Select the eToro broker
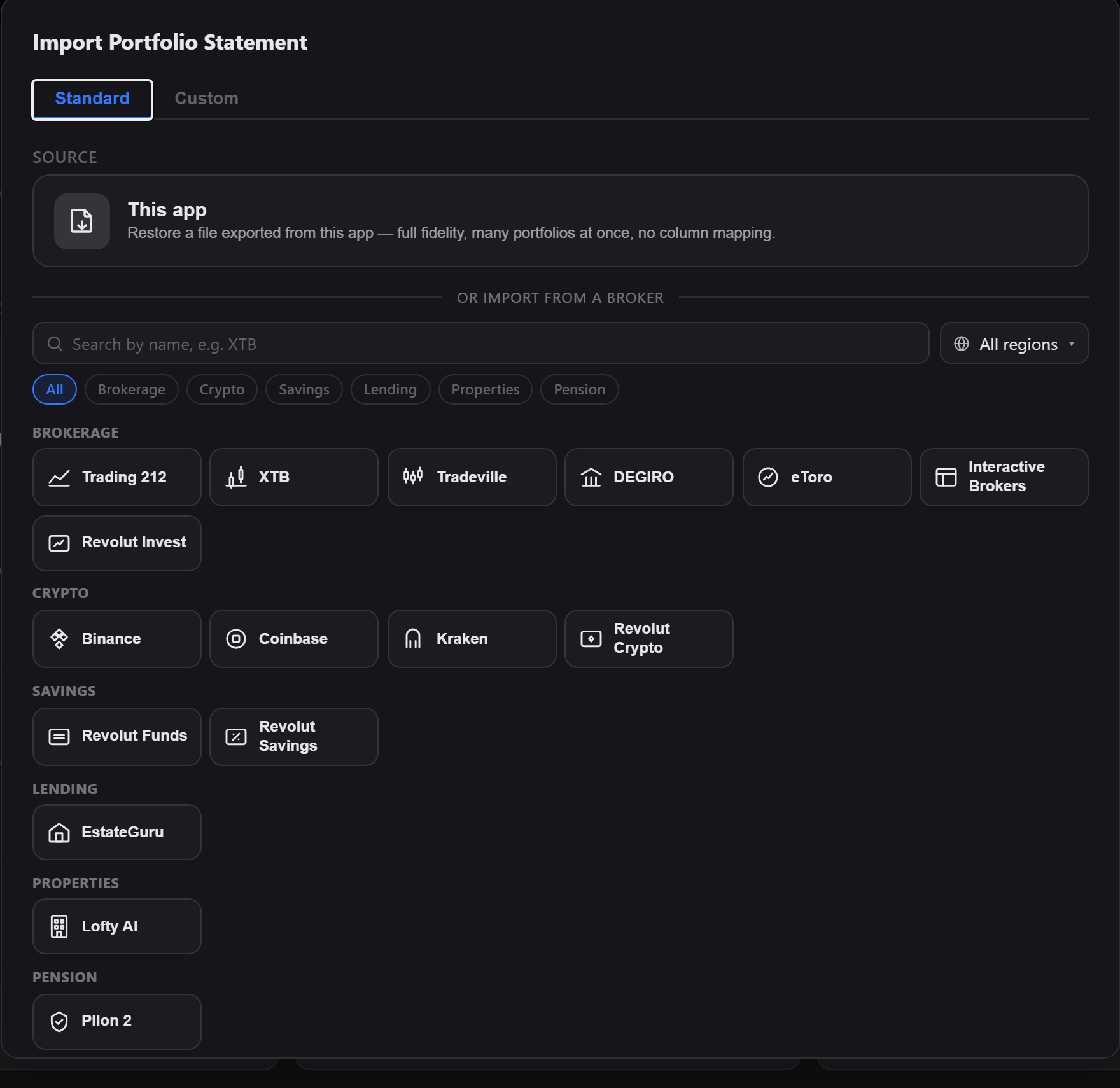Viewport: 1120px width, 1088px height. click(827, 477)
